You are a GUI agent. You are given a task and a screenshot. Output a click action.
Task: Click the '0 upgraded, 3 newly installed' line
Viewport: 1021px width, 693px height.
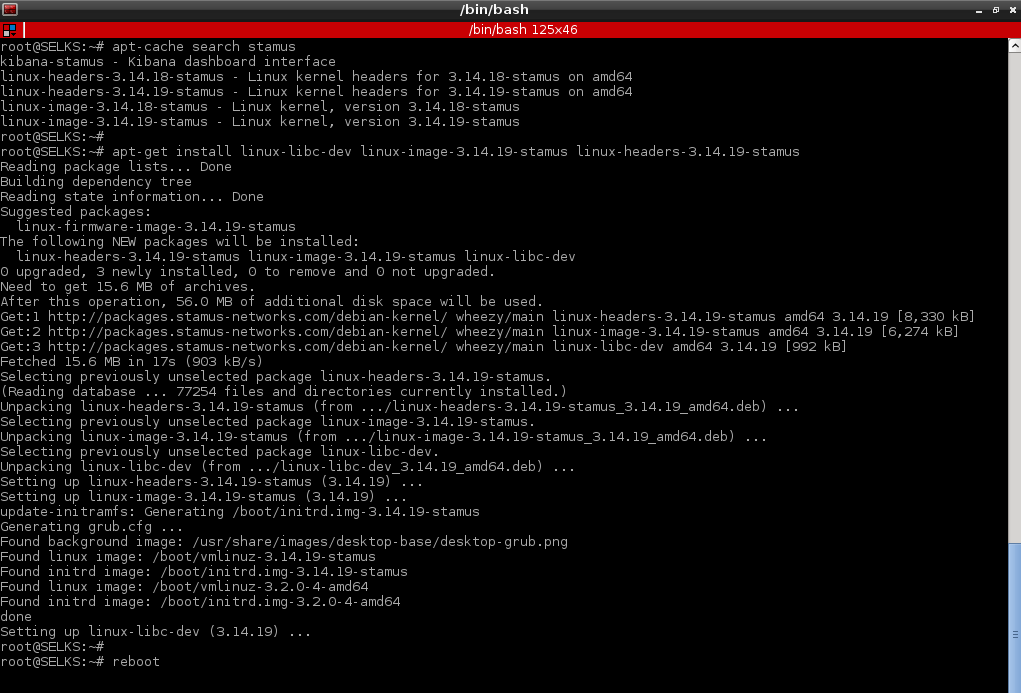(247, 272)
